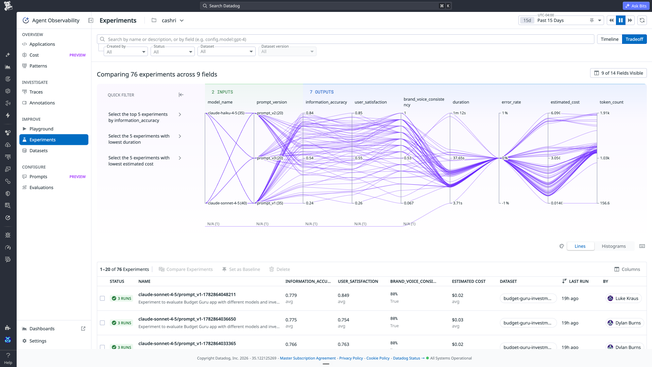Switch to the Timeline view
This screenshot has width=652, height=367.
(609, 39)
